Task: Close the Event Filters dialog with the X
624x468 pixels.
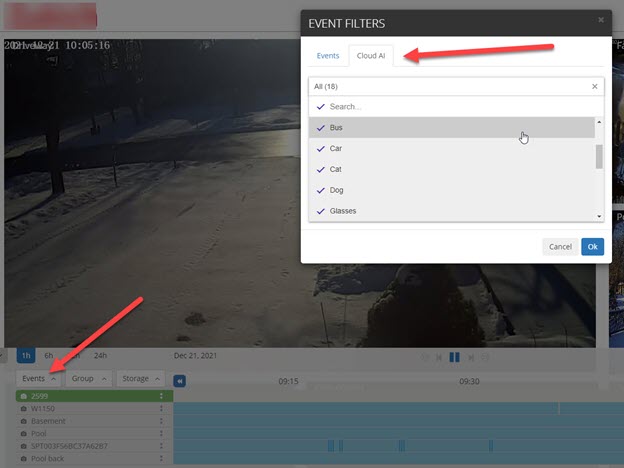Action: (601, 20)
